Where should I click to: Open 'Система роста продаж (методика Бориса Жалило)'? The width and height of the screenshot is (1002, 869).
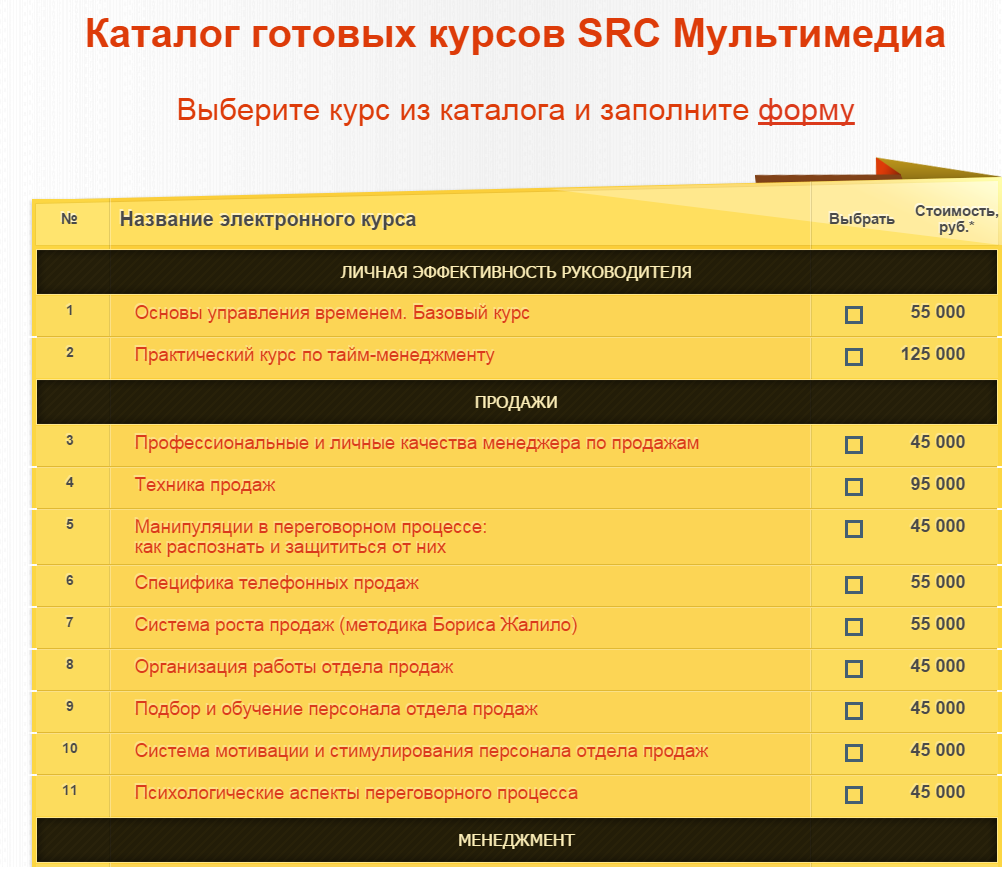356,625
